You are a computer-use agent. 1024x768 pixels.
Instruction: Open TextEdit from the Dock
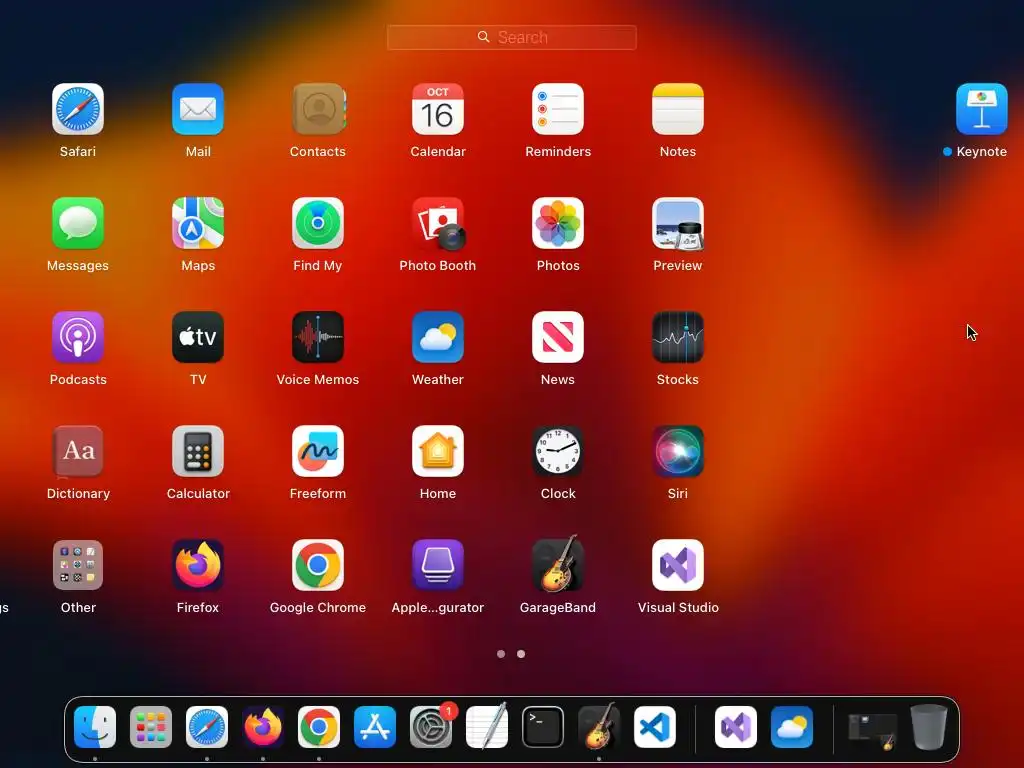[x=487, y=726]
